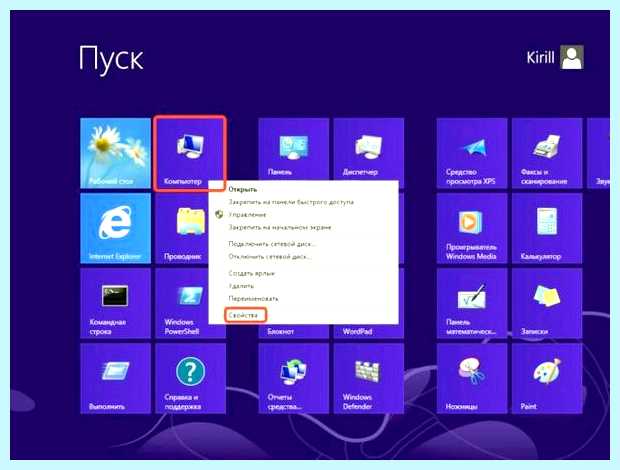
Task: Launch the WordPad tile
Action: tap(369, 331)
